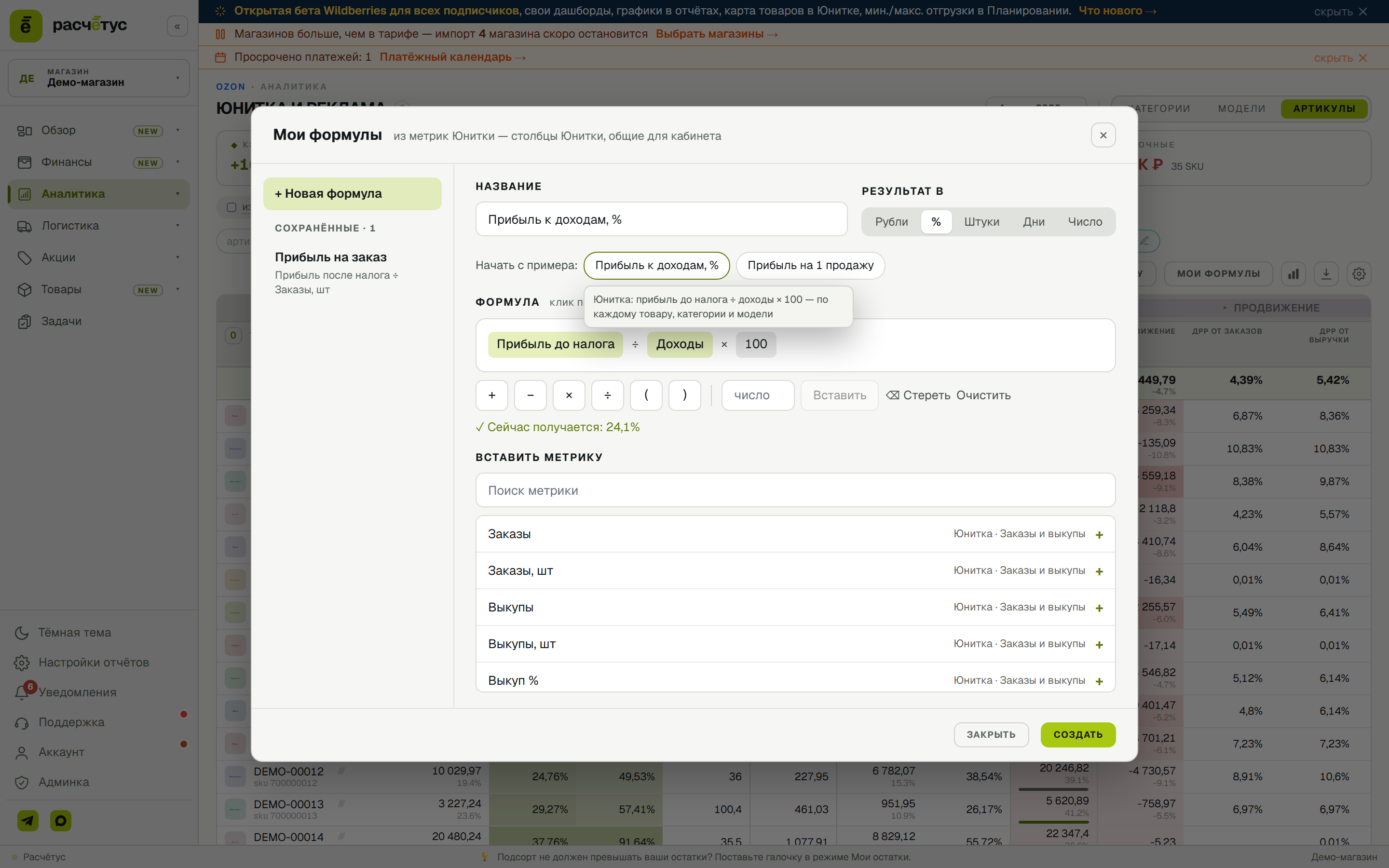1389x868 pixels.
Task: Add the Заказы, шт metric via its plus icon
Action: click(x=1099, y=571)
